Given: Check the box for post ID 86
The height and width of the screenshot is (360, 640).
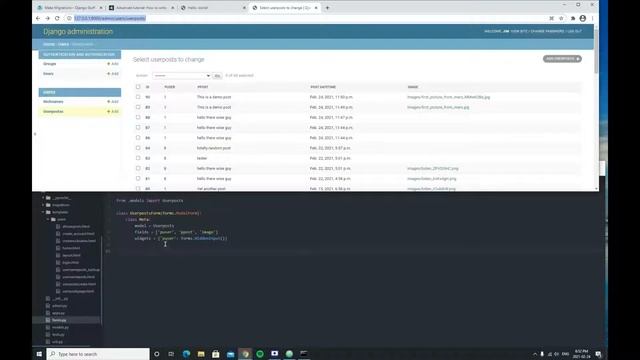Looking at the screenshot, I should [x=138, y=138].
